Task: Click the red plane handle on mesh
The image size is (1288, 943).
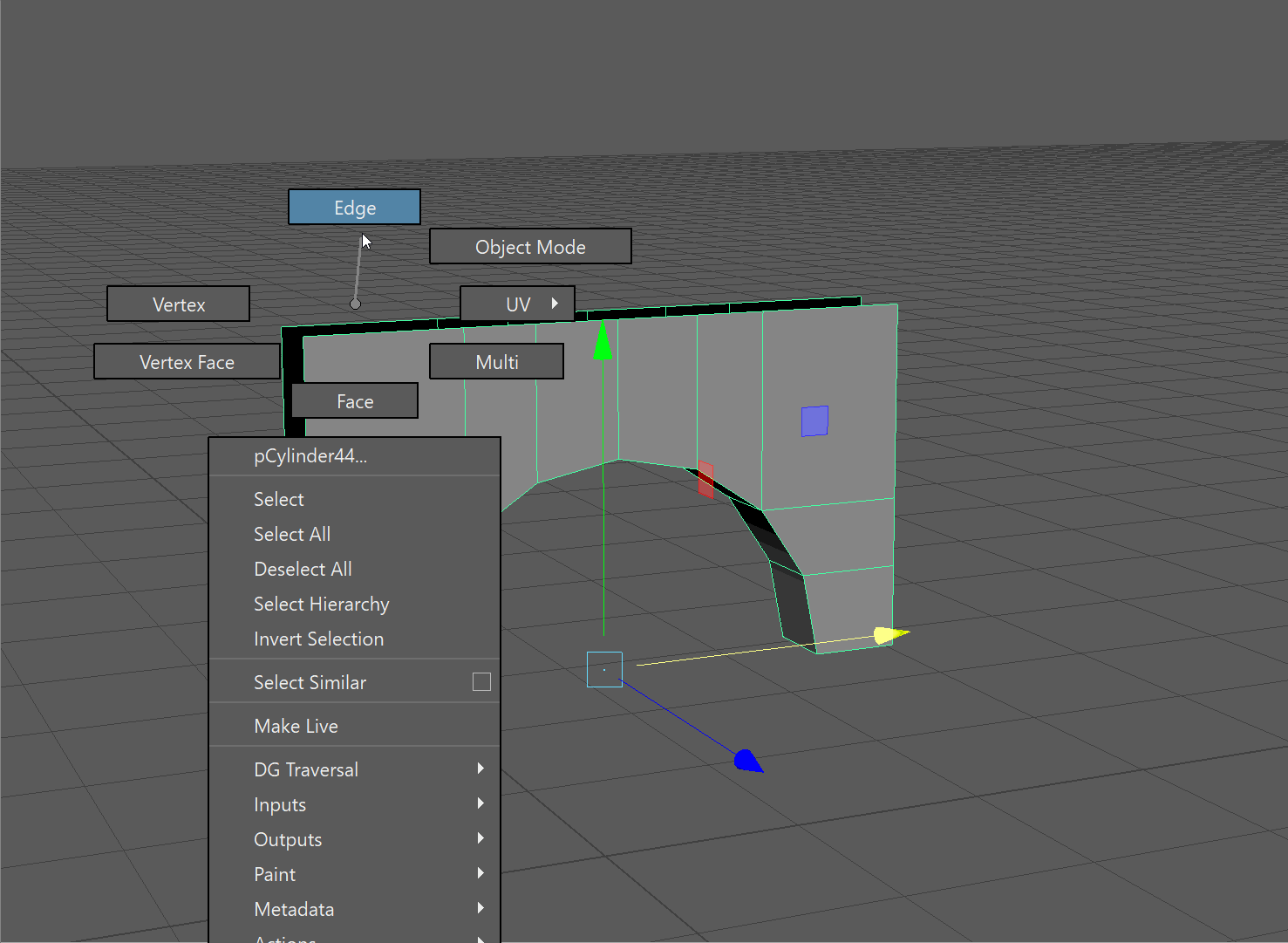Action: coord(705,479)
